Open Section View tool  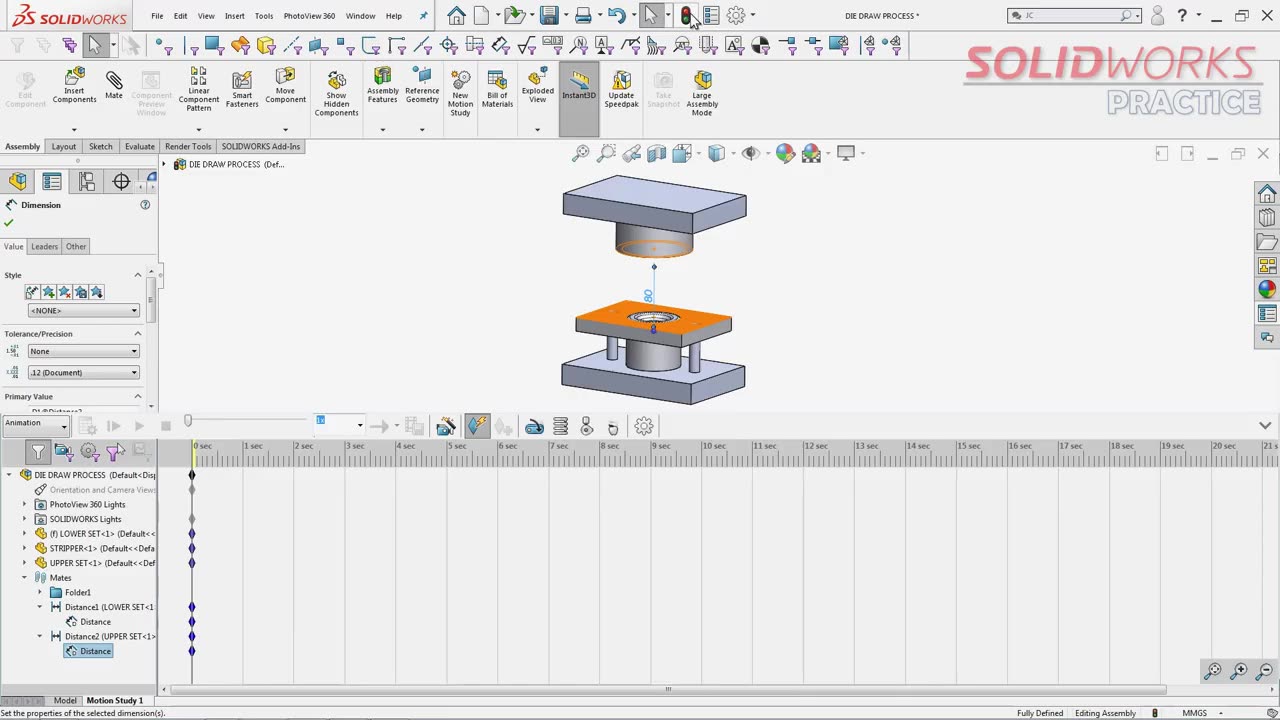point(657,153)
